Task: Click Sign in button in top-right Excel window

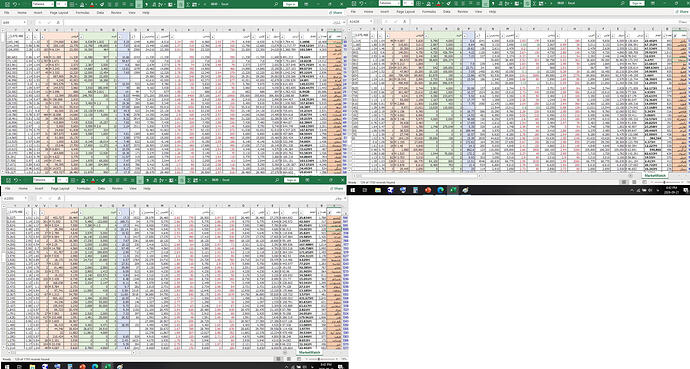Action: [637, 3]
